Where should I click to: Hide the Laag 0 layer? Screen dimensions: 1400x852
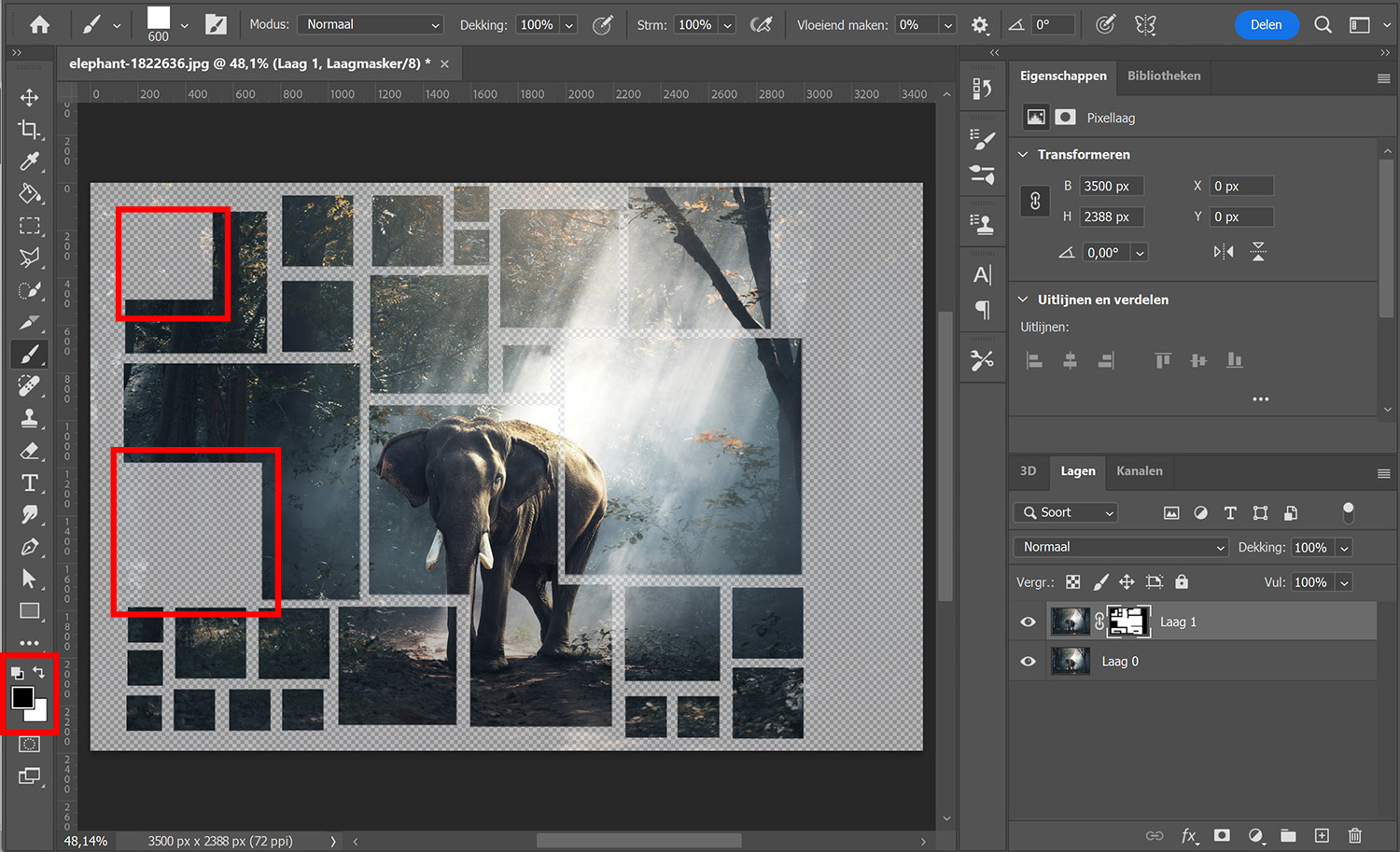1028,661
